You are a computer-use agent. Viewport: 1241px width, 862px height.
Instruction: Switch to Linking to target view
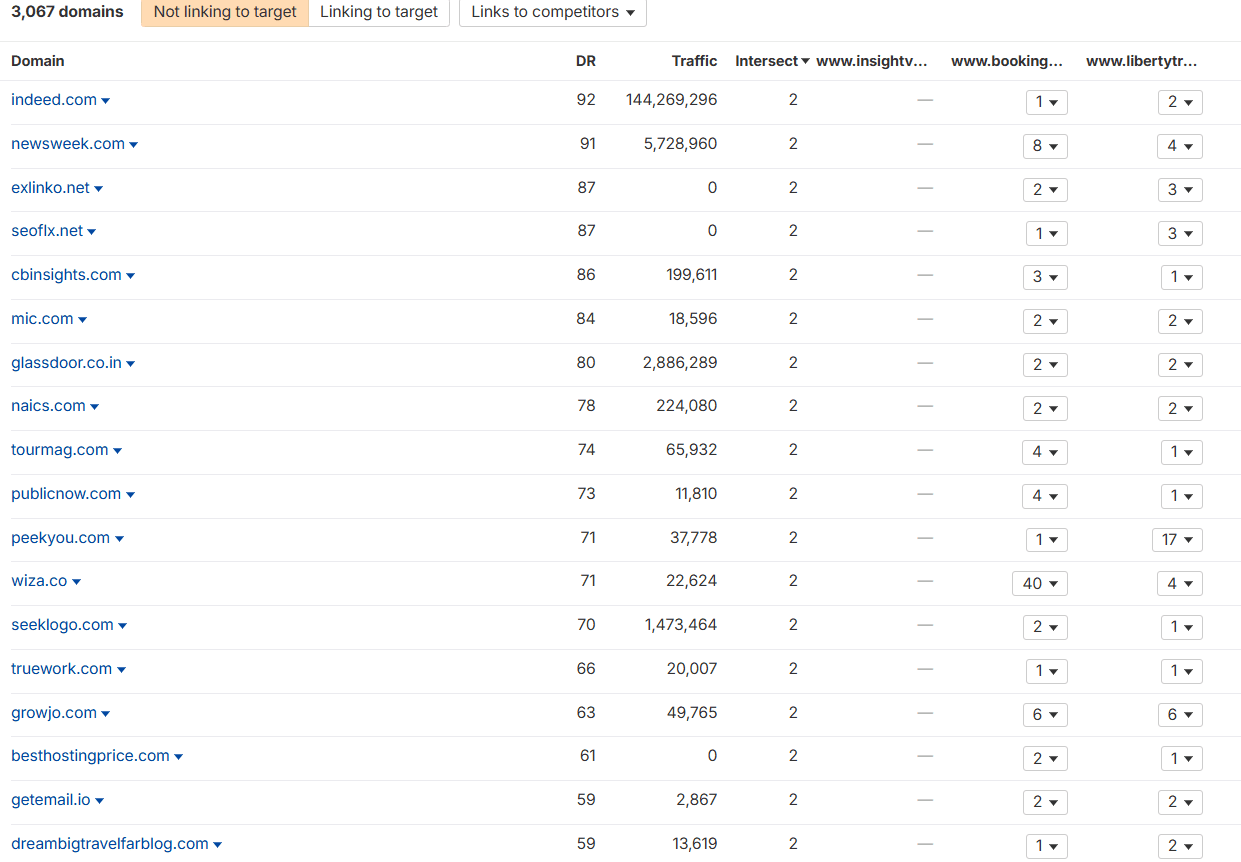click(379, 12)
